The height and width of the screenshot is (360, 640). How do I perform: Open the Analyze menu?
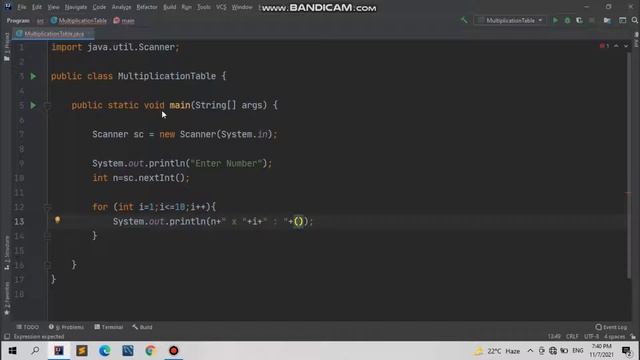[x=121, y=7]
